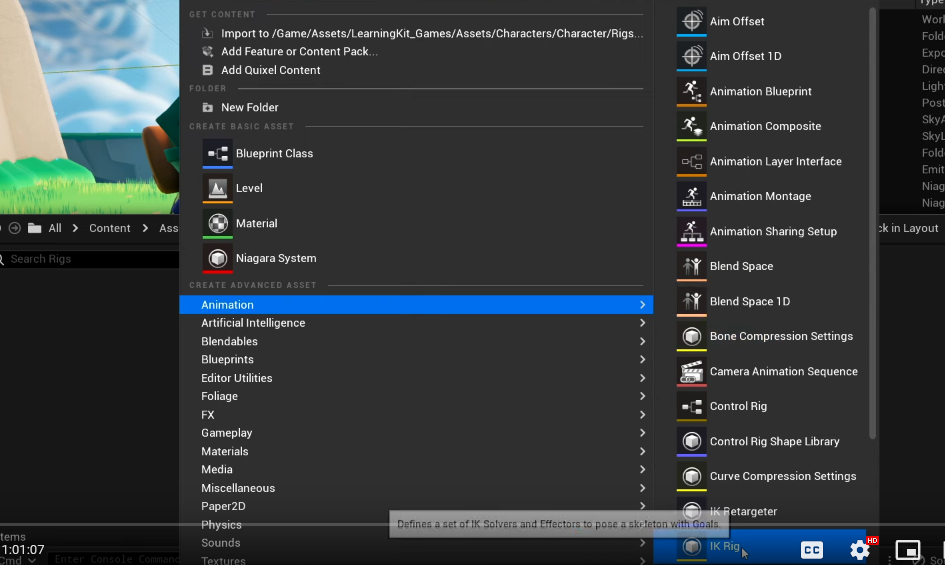Open the Media category

coord(416,469)
